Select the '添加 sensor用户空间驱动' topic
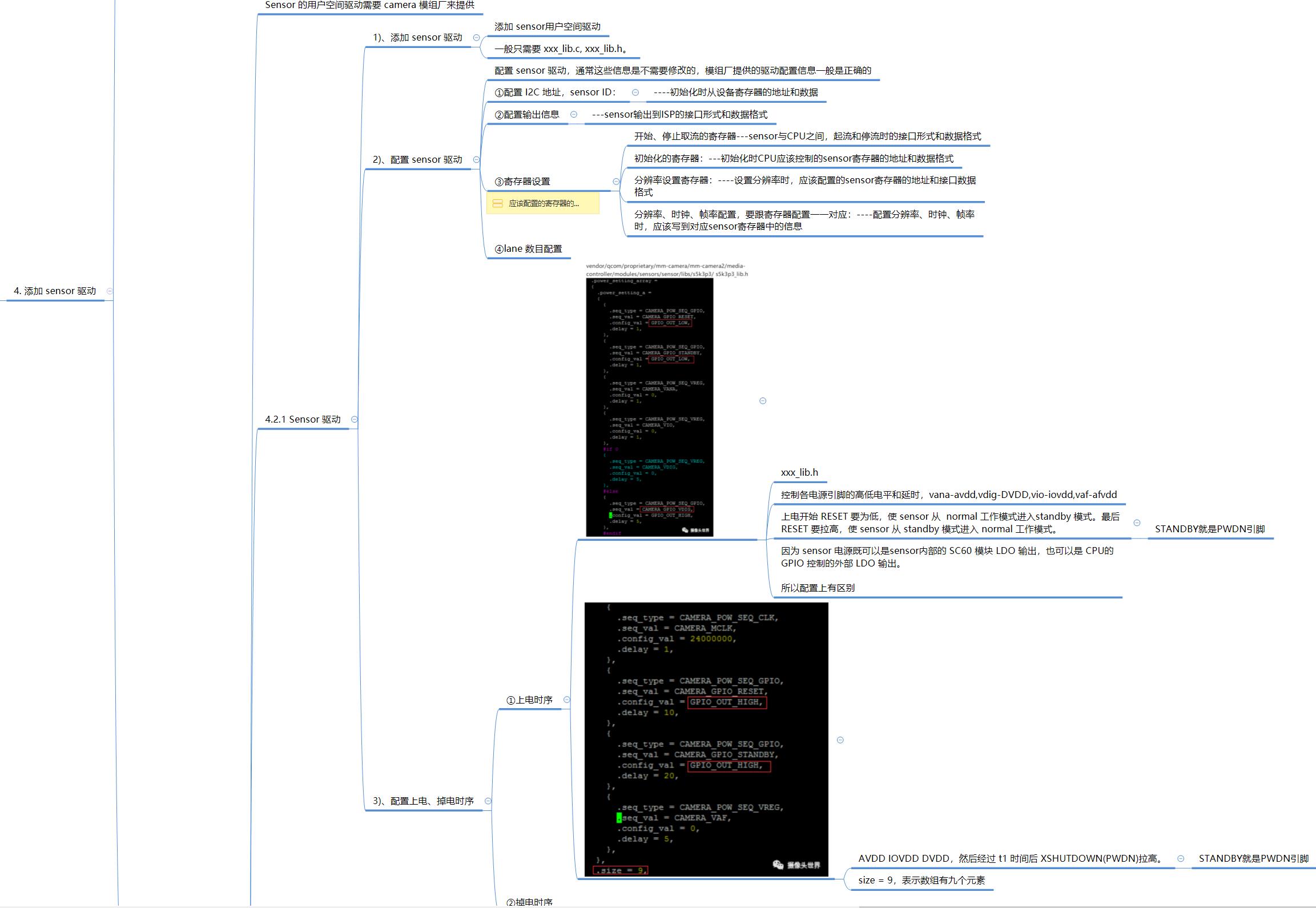Screen dimensions: 1316x908 pos(547,27)
